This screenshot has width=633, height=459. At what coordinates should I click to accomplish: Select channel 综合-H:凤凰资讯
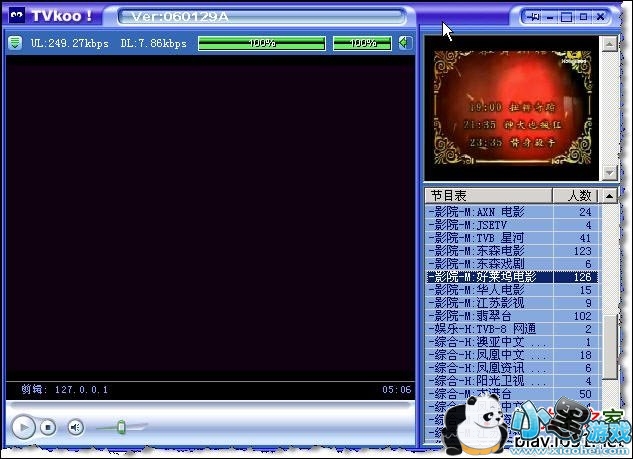[x=513, y=368]
